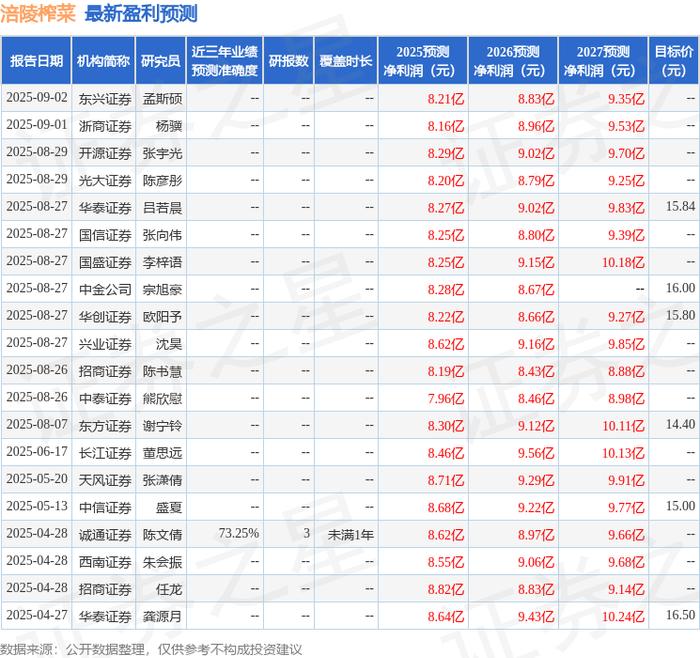This screenshot has height=658, width=700.
Task: Select the 诚通证券 institution cell
Action: pos(105,535)
